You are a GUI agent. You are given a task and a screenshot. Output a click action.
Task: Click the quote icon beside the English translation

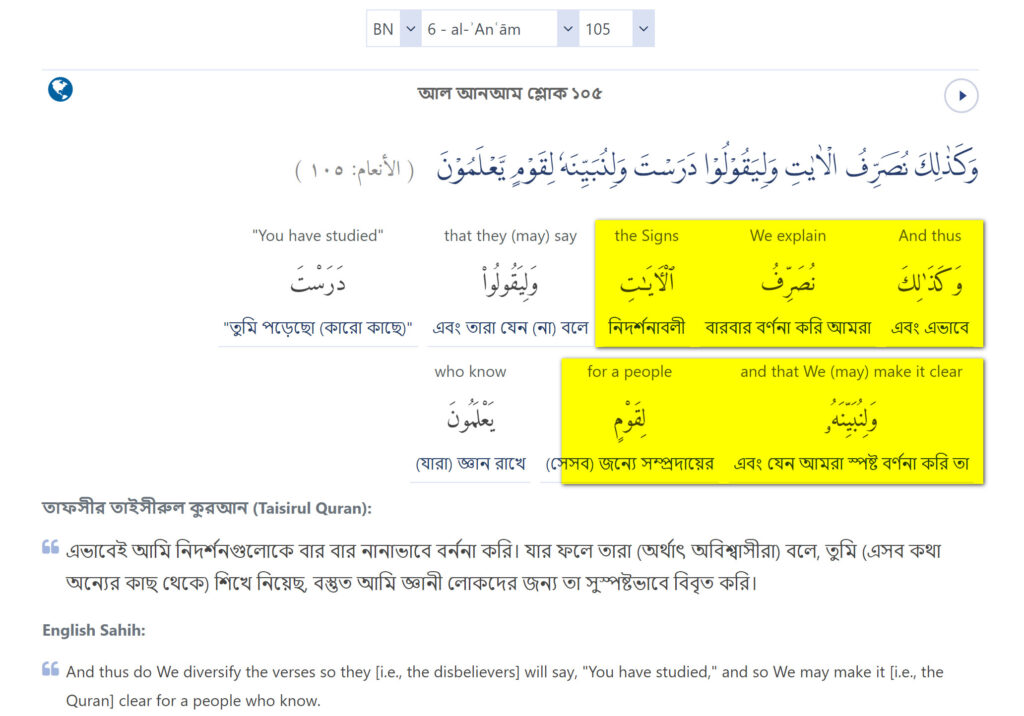[51, 669]
